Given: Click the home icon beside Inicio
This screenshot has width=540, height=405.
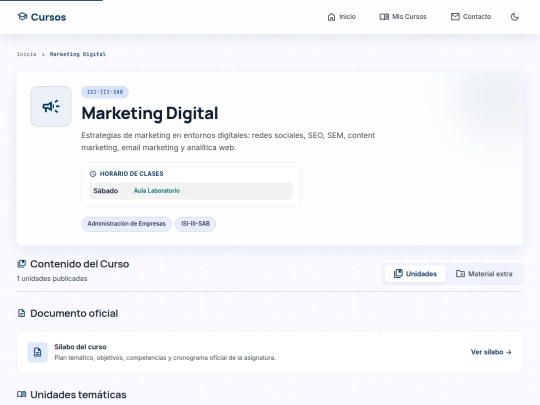Looking at the screenshot, I should click(331, 17).
